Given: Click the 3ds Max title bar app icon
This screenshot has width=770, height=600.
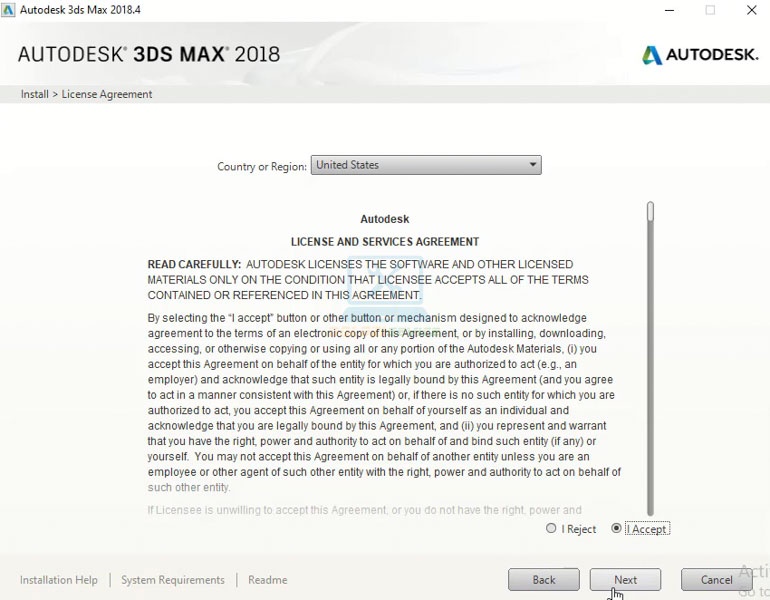Looking at the screenshot, I should [x=8, y=10].
